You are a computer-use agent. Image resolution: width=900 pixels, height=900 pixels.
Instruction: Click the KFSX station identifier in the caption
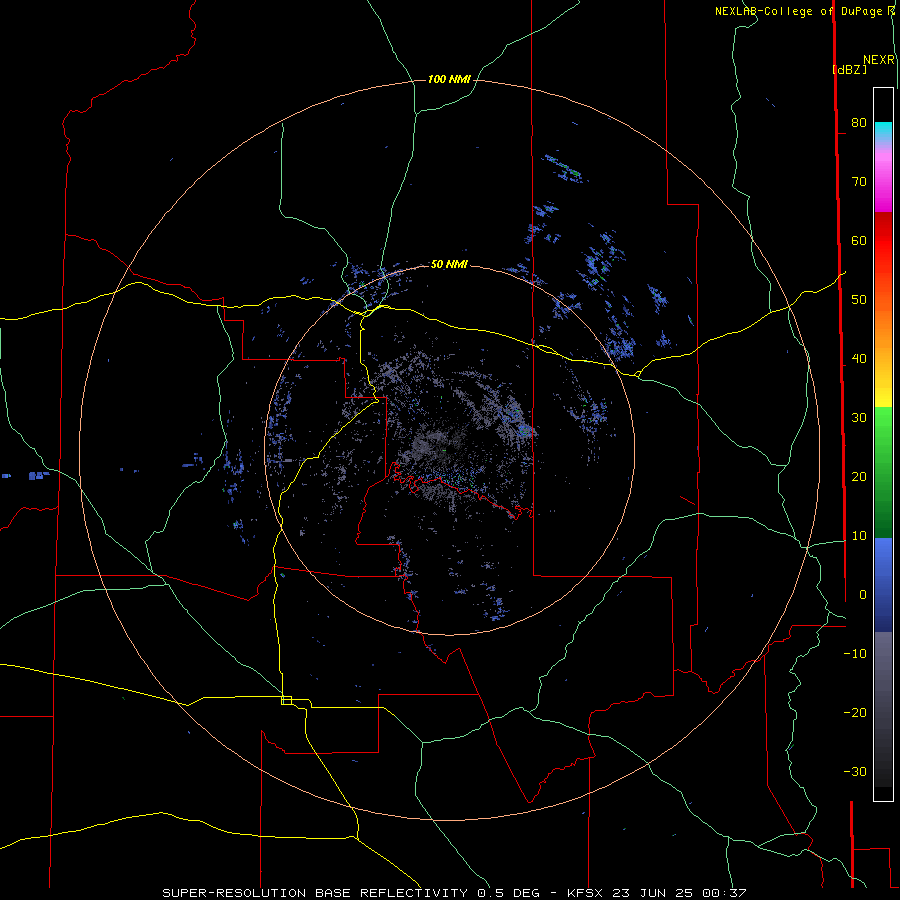coord(587,893)
